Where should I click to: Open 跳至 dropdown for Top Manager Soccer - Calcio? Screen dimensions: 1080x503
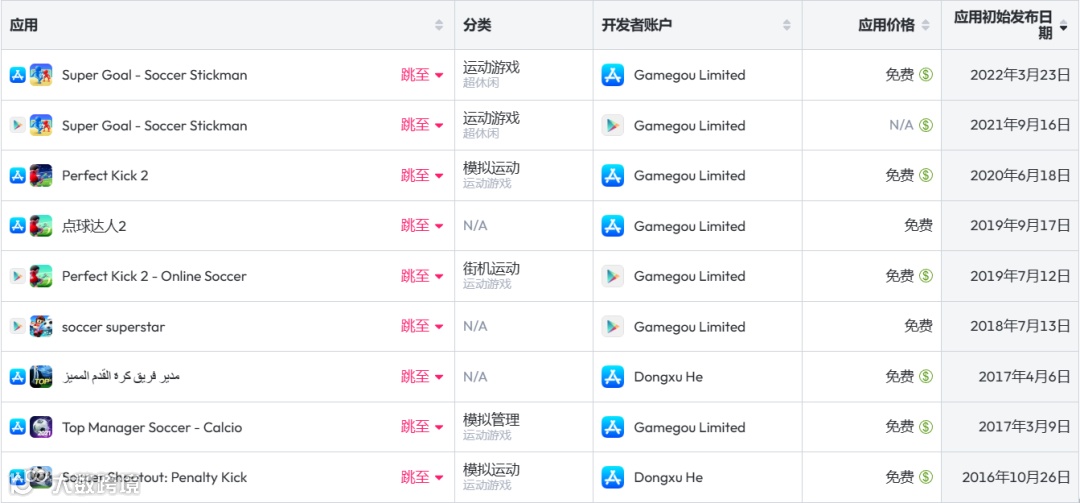tap(422, 427)
